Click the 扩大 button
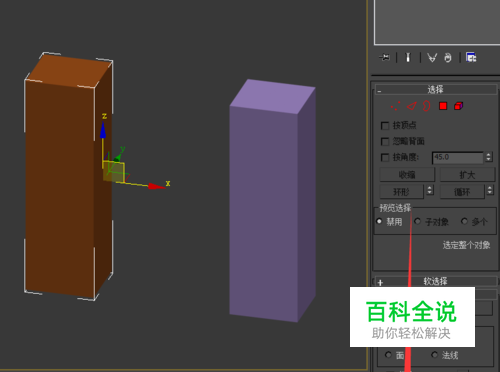Image resolution: width=500 pixels, height=372 pixels. [467, 175]
